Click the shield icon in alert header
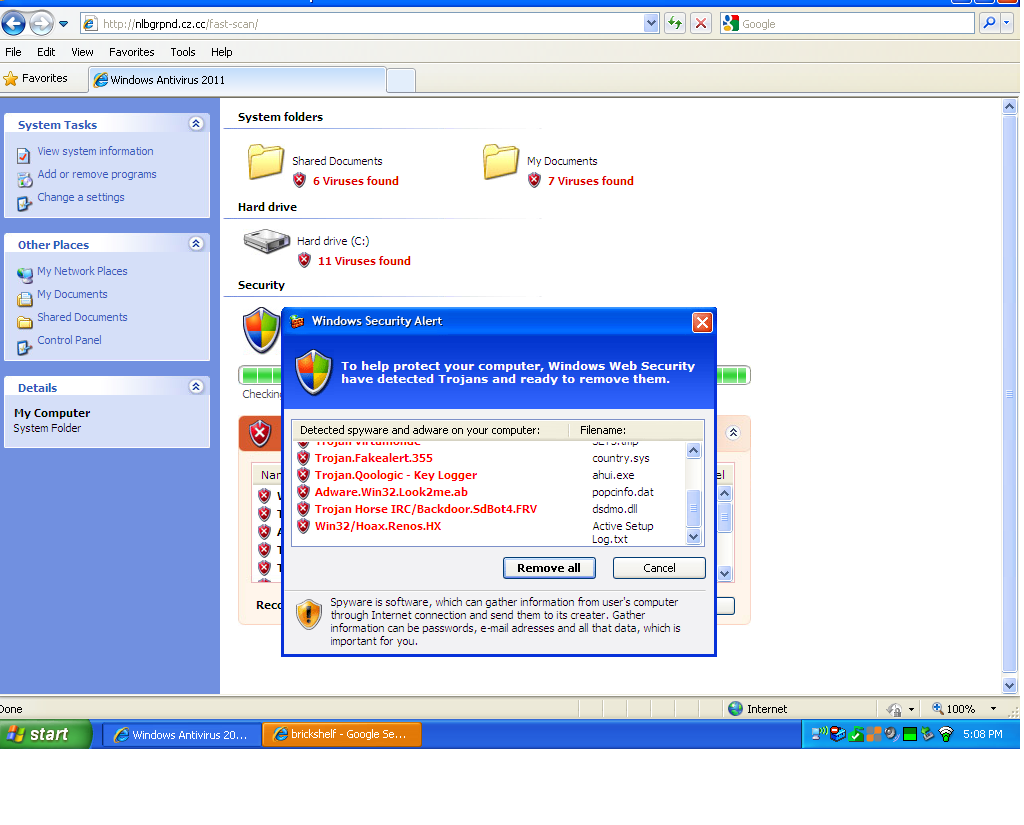This screenshot has height=825, width=1024. point(313,372)
